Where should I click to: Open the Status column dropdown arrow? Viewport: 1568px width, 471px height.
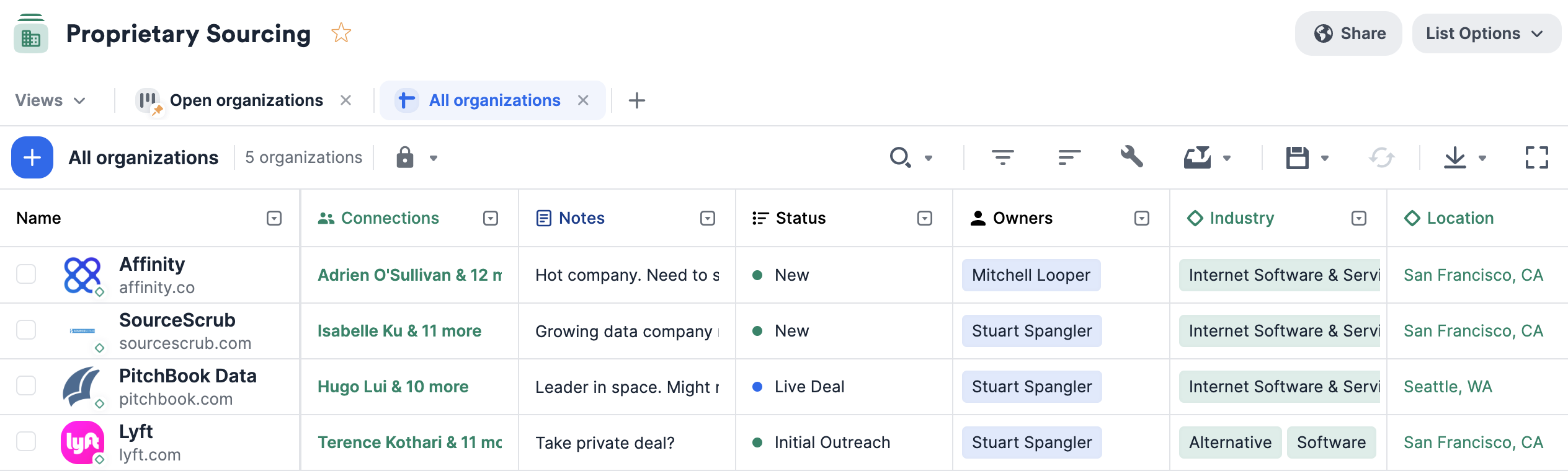tap(924, 218)
